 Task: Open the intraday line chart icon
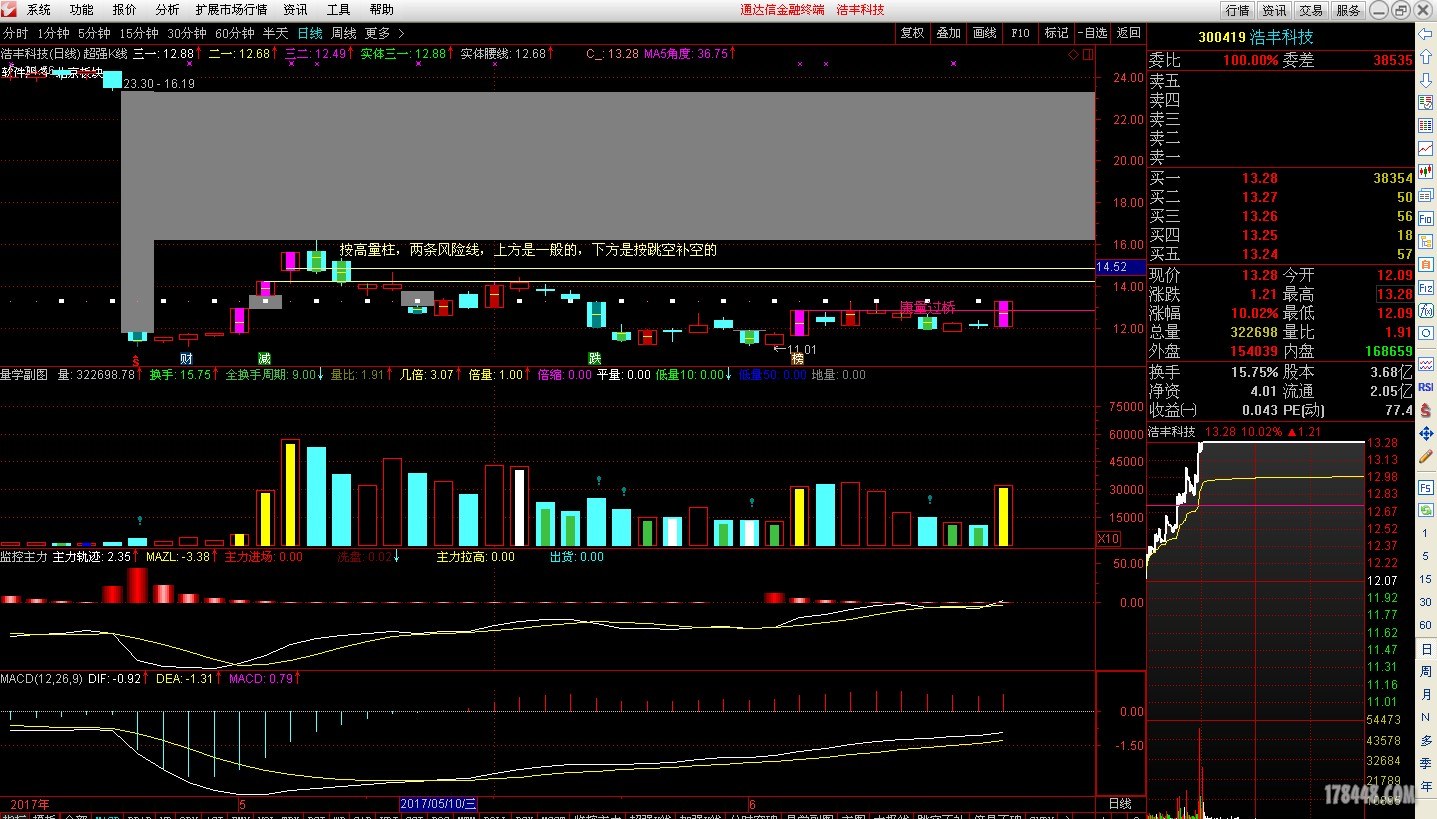[x=1426, y=148]
